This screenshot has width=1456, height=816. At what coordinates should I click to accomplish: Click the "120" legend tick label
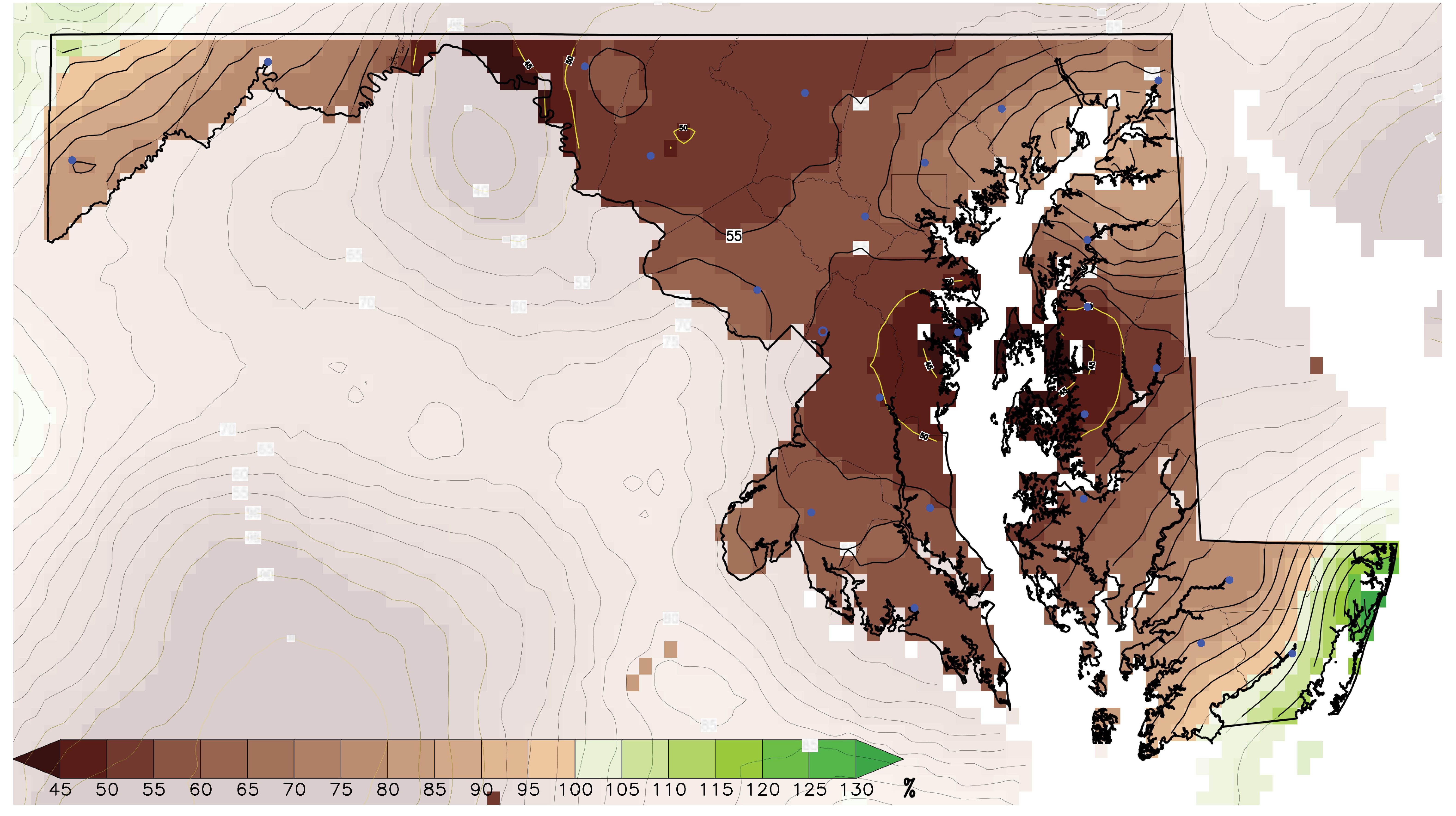[x=763, y=789]
